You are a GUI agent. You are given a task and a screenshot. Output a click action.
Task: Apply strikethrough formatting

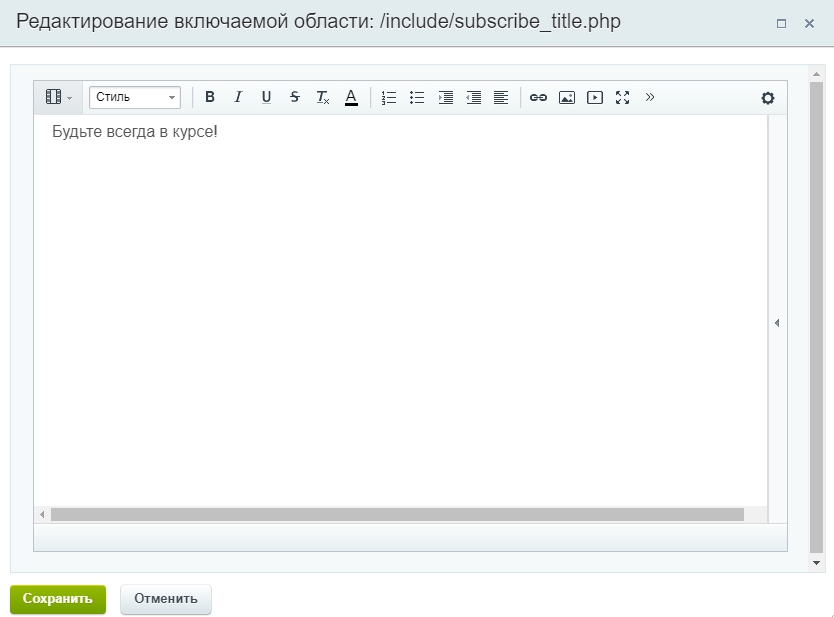click(295, 97)
